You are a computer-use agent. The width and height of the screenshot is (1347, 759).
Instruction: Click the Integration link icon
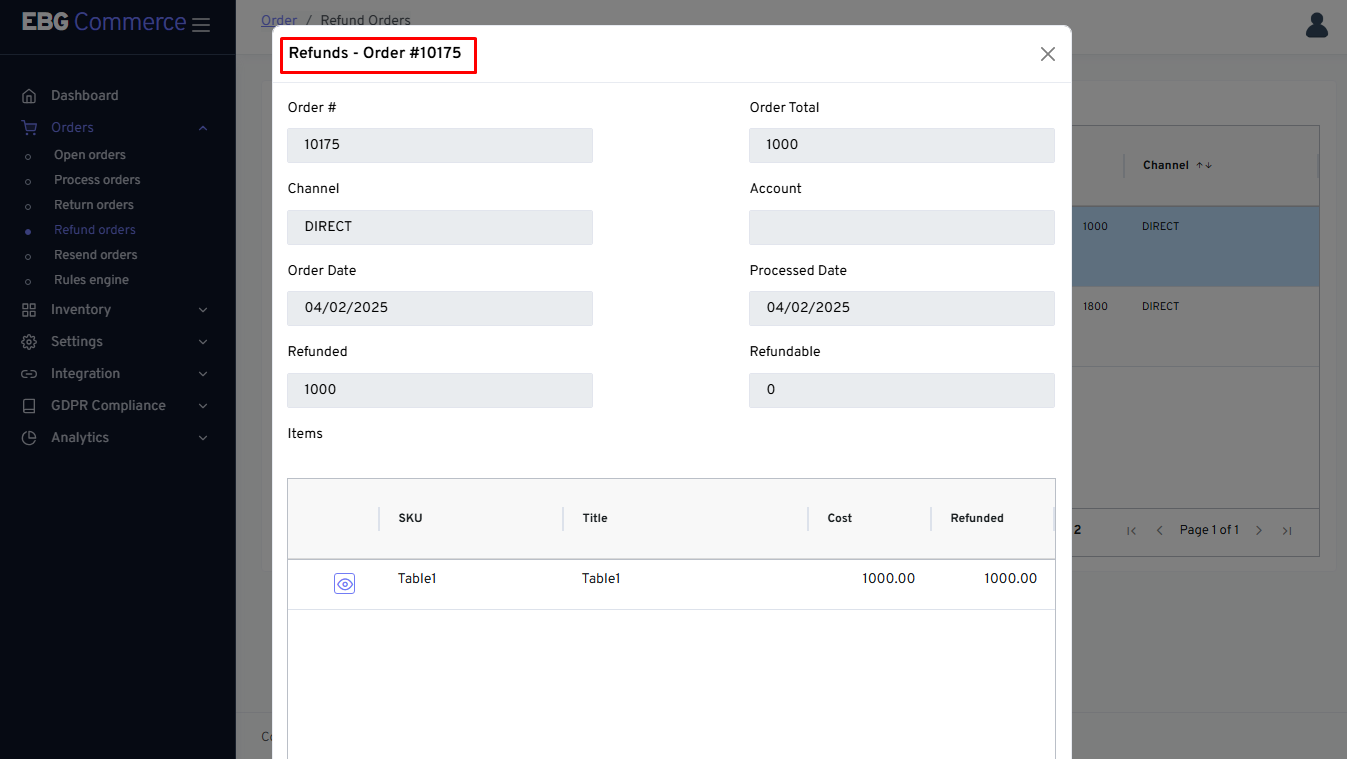click(x=29, y=374)
